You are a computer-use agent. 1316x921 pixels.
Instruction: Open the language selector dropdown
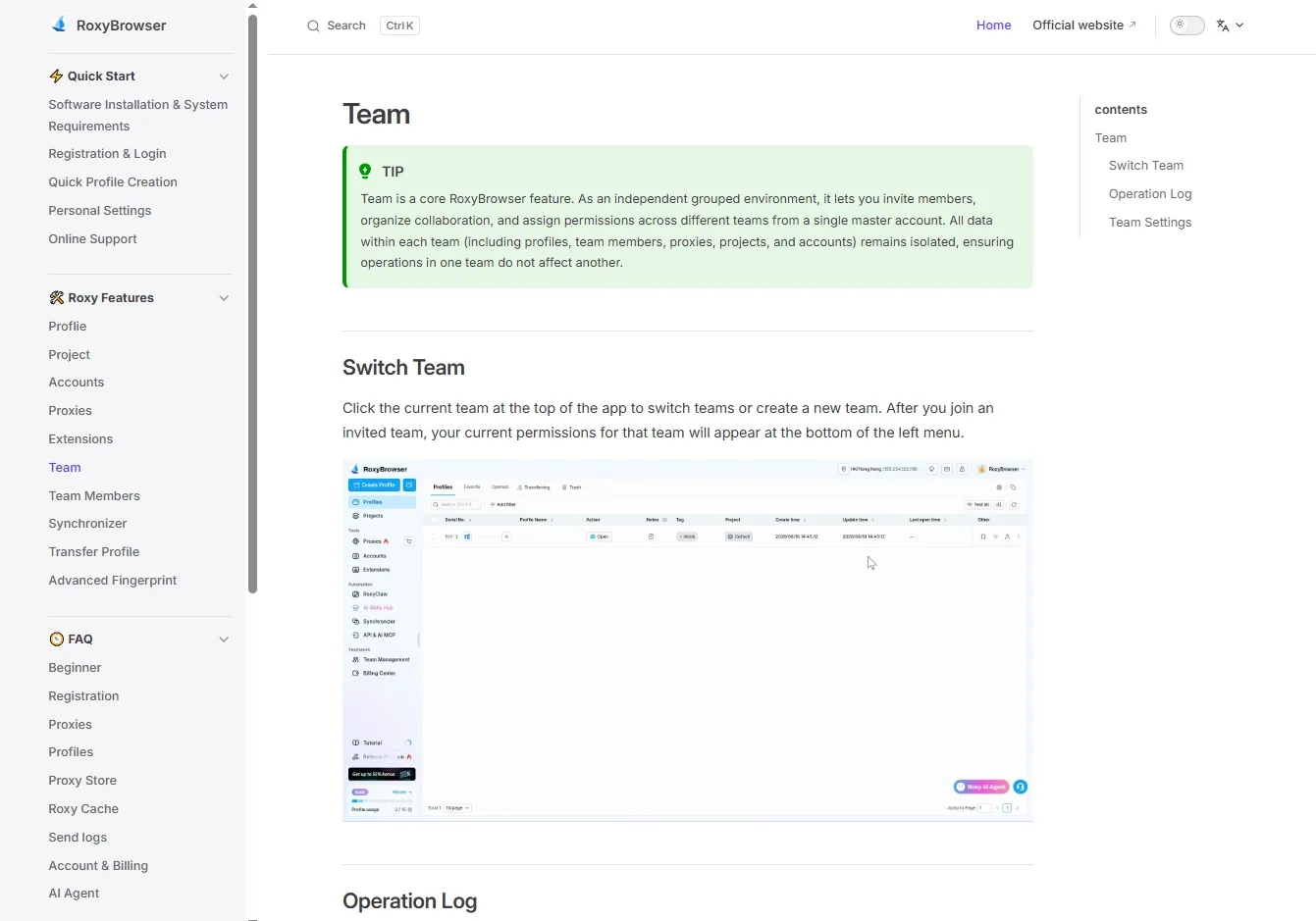point(1230,26)
